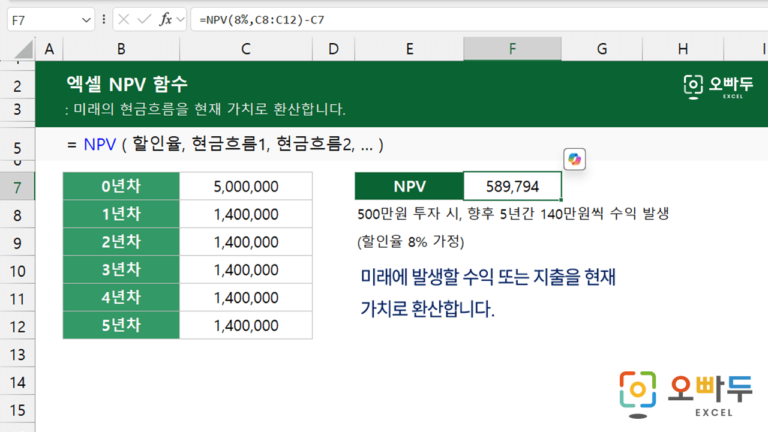Click the 1,400,000 cell in the 5년차 row
Viewport: 768px width, 432px height.
tap(246, 325)
